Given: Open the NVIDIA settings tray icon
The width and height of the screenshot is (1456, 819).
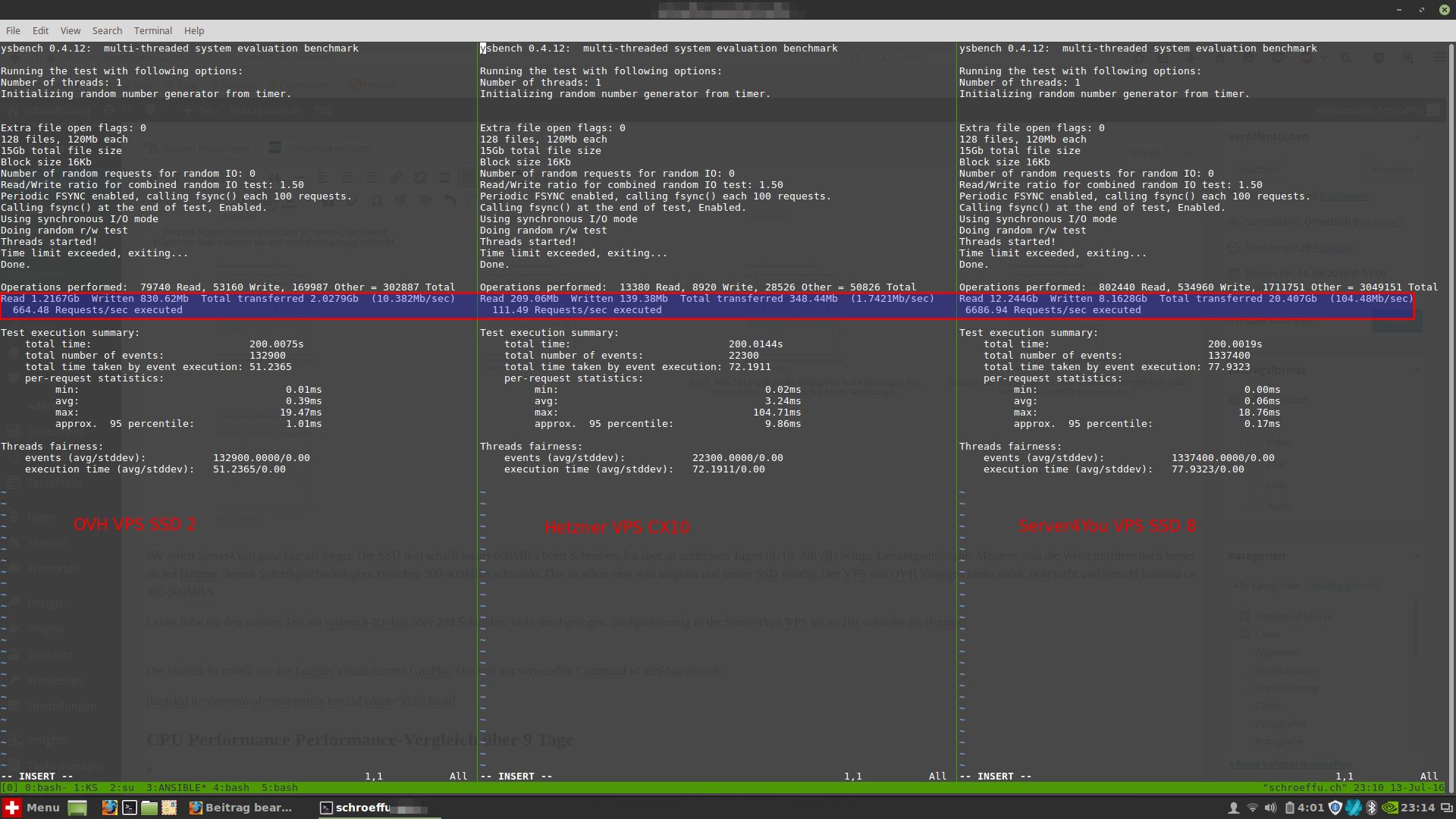Looking at the screenshot, I should click(1389, 808).
